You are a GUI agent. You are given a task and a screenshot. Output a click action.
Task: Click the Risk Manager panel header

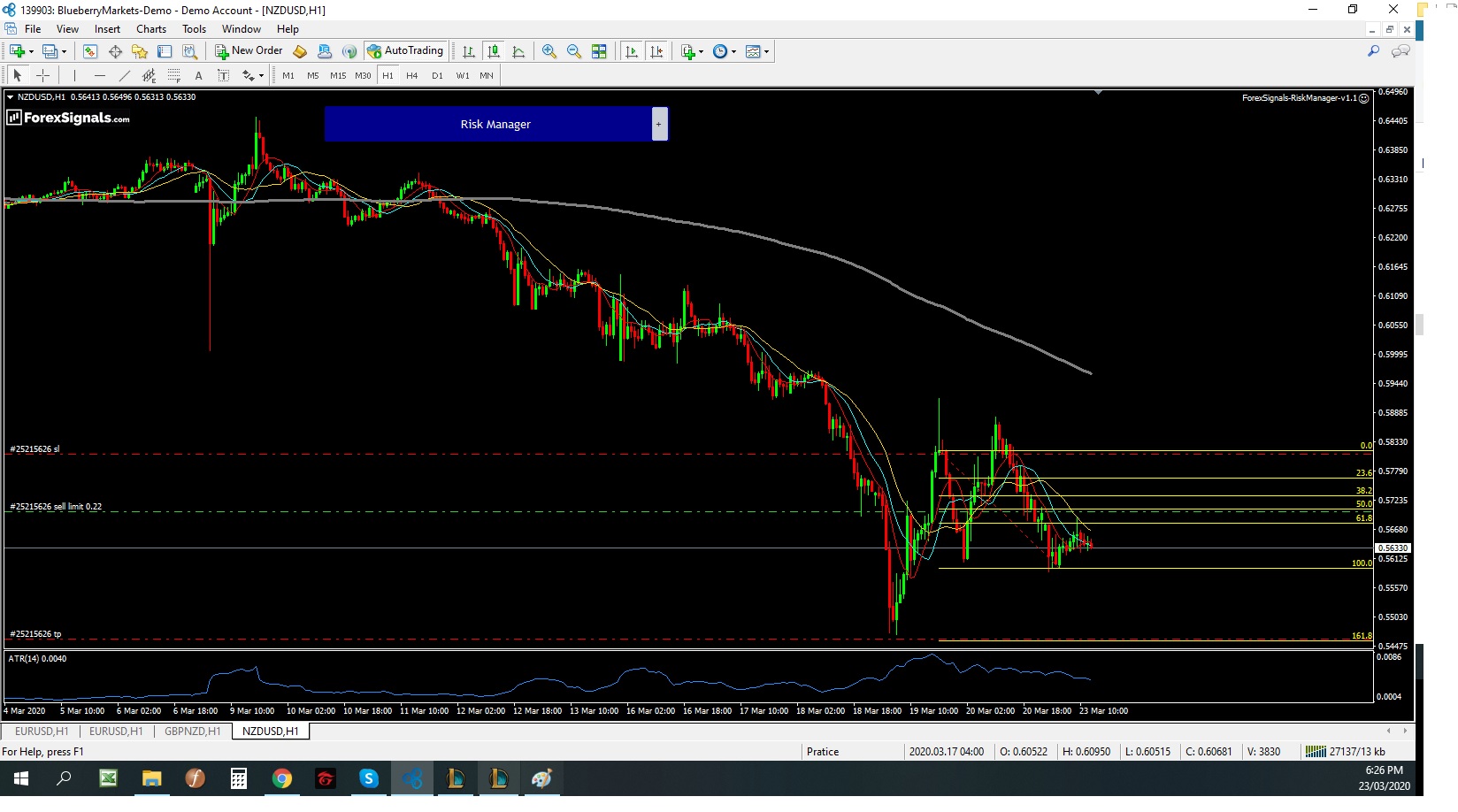pyautogui.click(x=488, y=124)
